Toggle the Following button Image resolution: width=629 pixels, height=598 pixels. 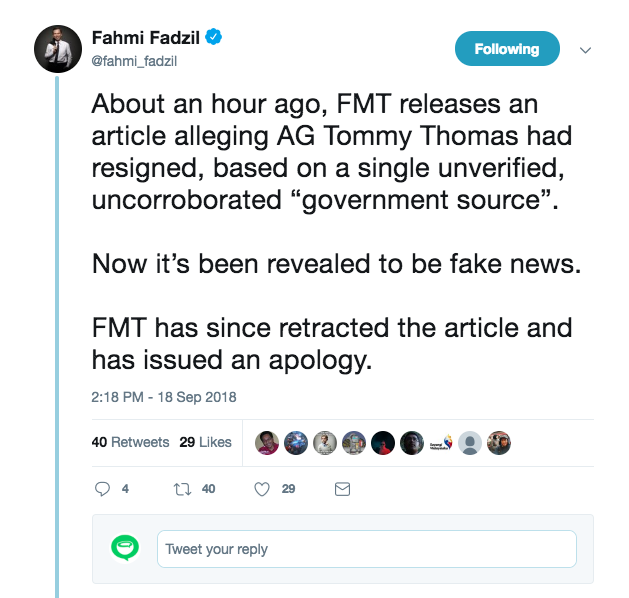[507, 49]
